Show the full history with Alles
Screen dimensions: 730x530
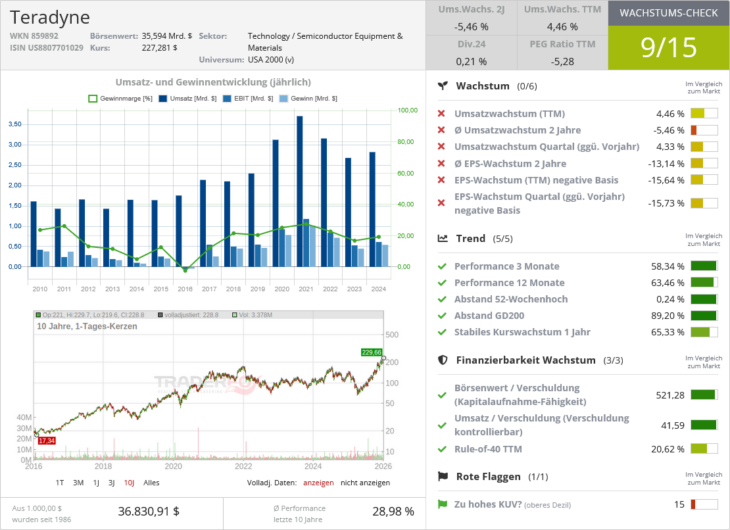(x=151, y=482)
